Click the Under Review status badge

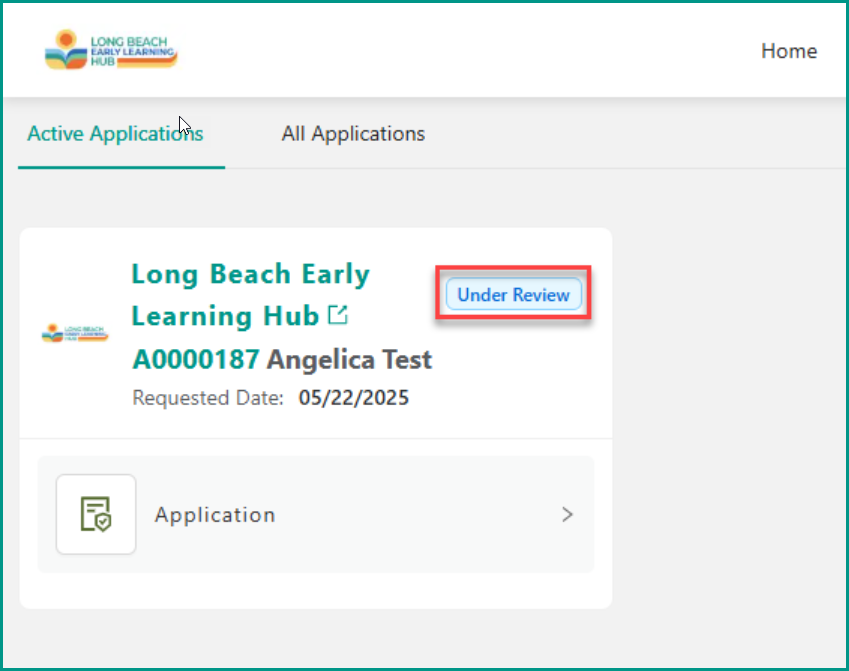click(x=513, y=295)
